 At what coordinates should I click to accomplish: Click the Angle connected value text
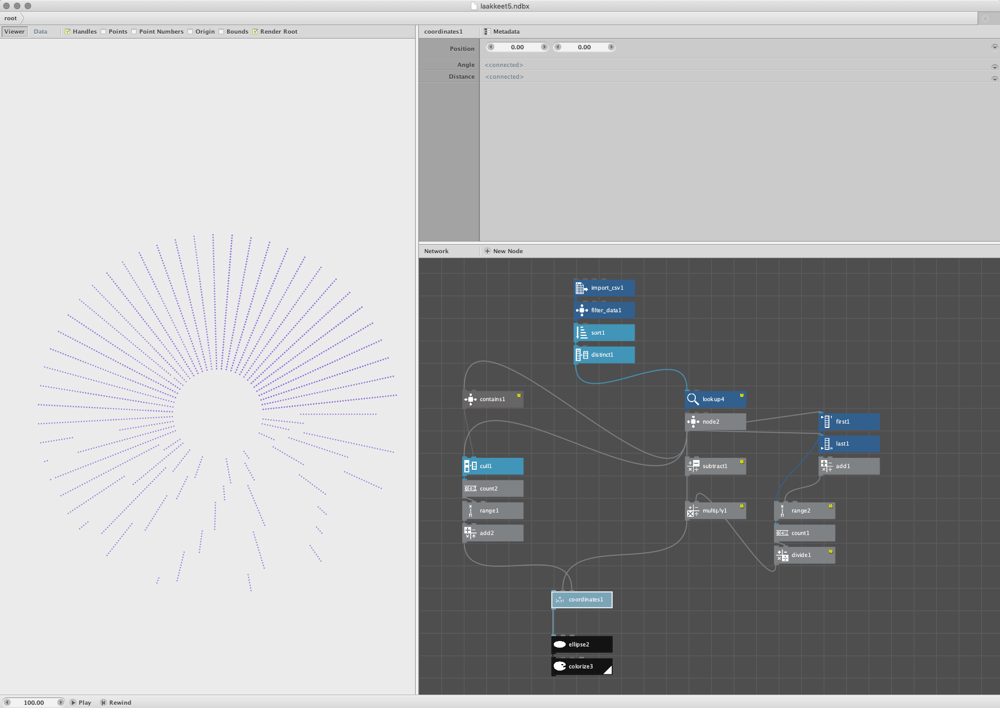click(x=504, y=65)
